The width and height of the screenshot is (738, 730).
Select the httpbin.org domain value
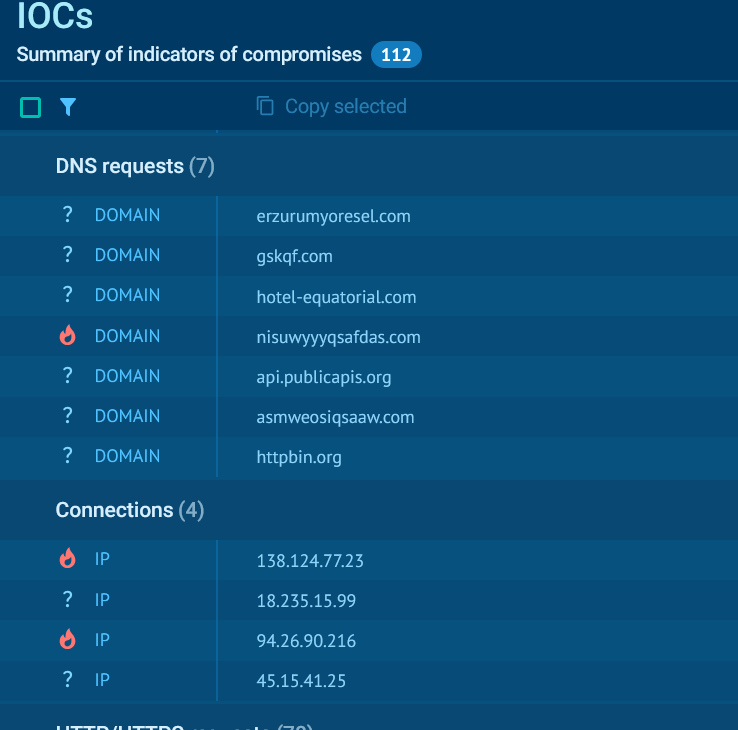[299, 457]
